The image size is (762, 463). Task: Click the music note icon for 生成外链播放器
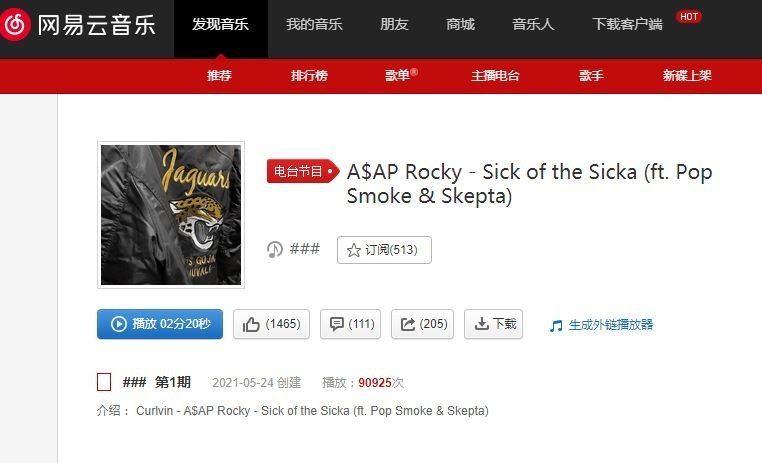[x=556, y=326]
